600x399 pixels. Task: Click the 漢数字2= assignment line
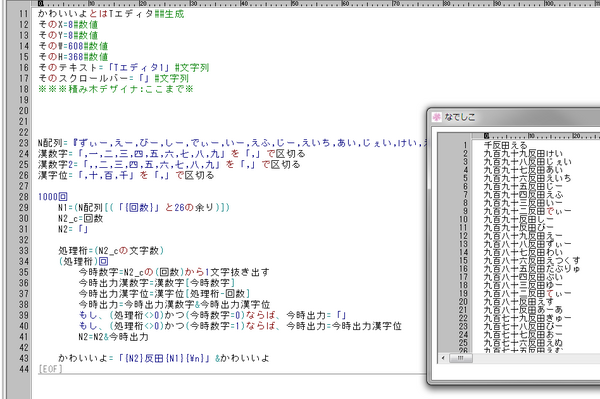[169, 164]
